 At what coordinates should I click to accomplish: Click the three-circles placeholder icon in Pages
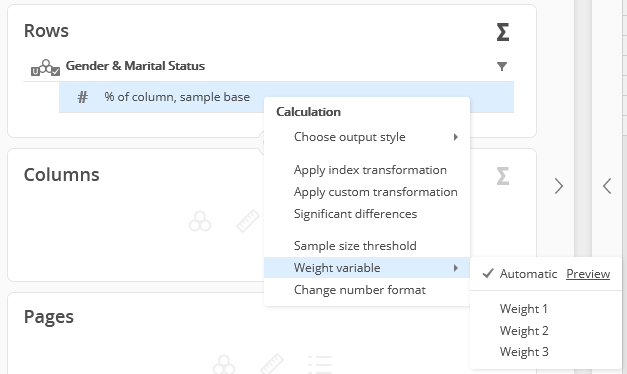tap(224, 364)
